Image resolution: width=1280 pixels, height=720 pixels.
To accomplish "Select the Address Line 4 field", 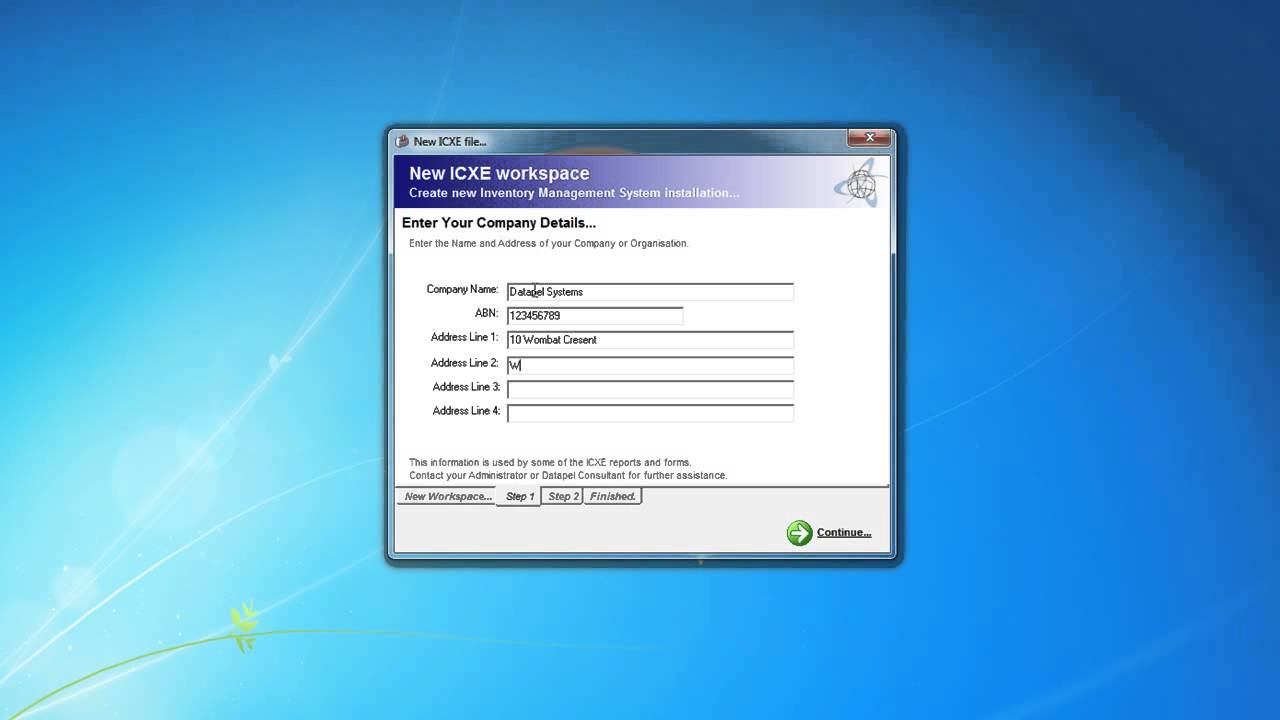I will point(650,413).
